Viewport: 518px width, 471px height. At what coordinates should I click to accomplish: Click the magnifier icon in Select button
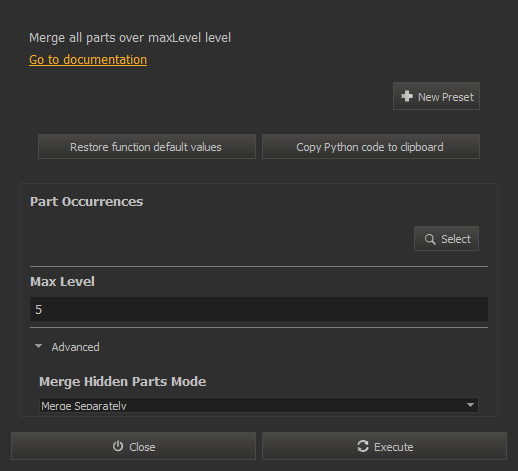click(430, 239)
